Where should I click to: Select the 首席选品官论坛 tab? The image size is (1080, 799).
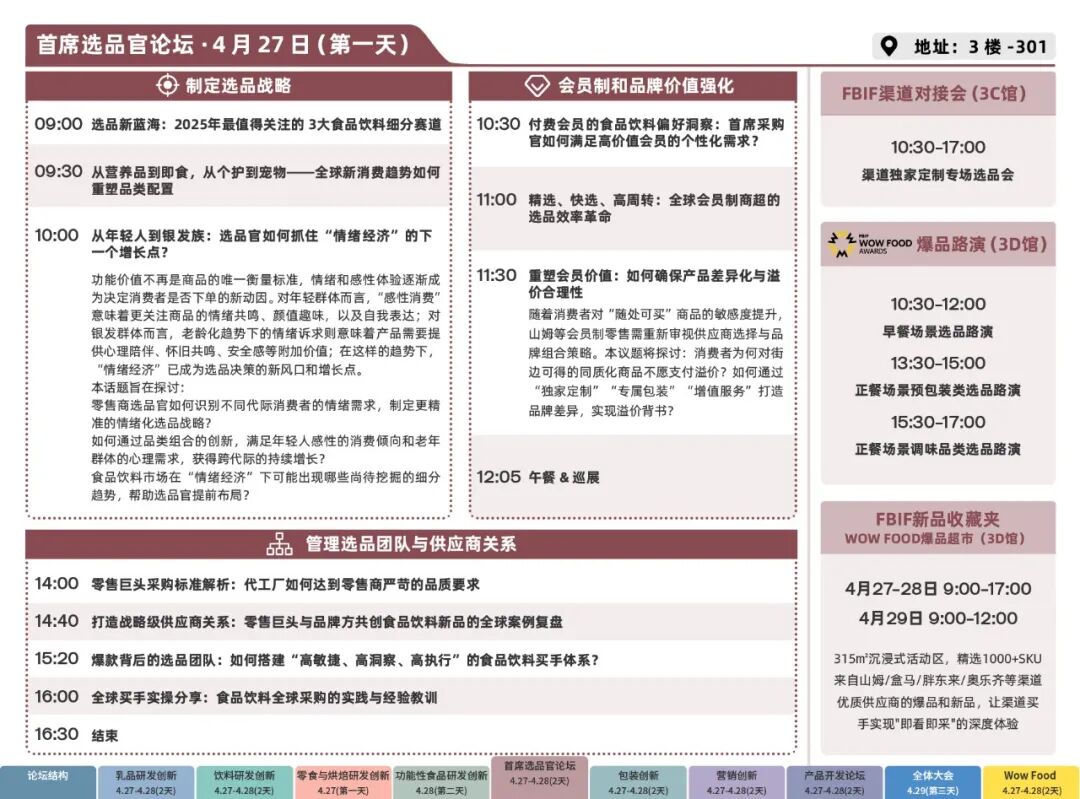(539, 776)
